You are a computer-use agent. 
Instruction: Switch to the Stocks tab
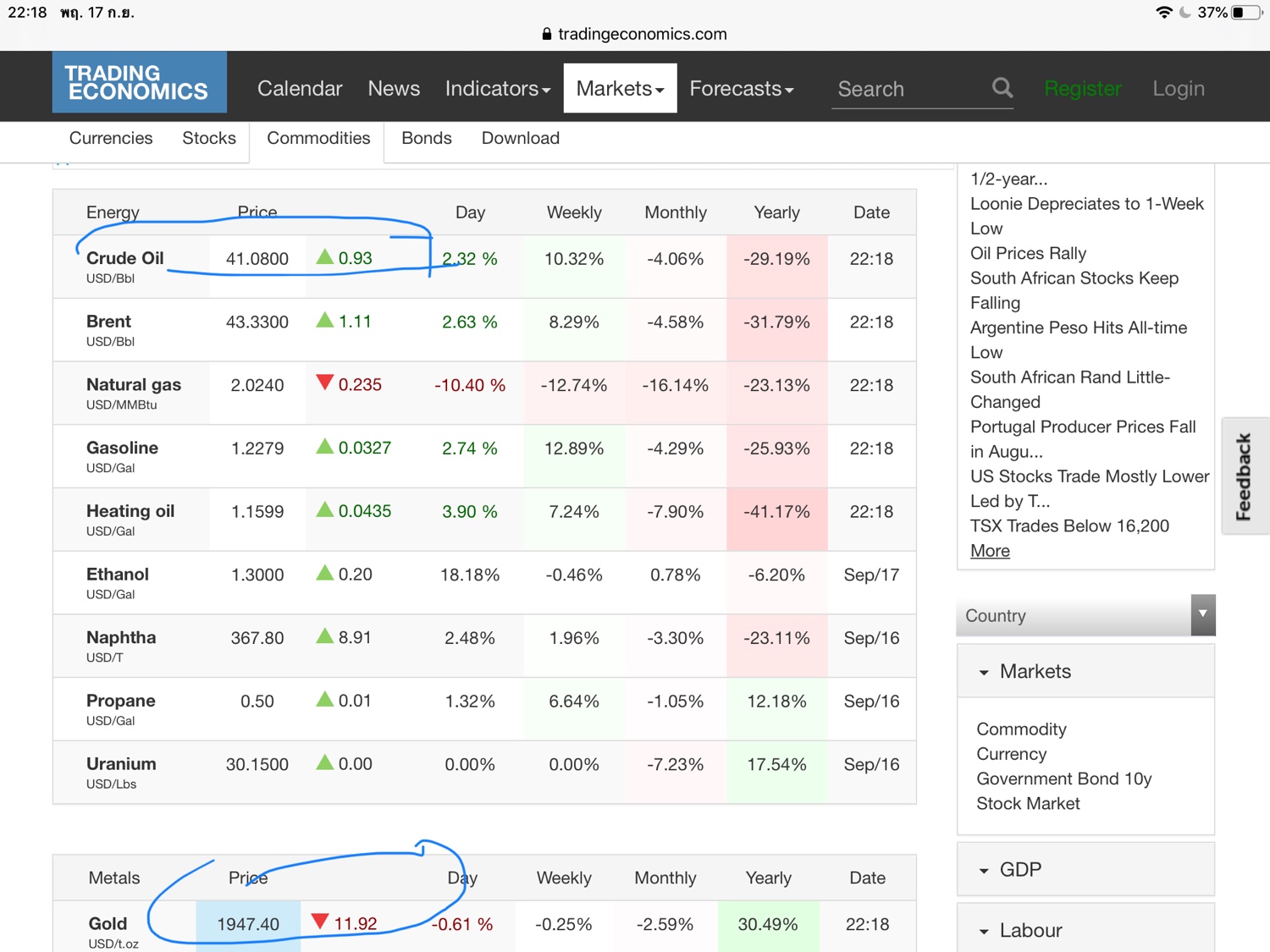pyautogui.click(x=209, y=138)
